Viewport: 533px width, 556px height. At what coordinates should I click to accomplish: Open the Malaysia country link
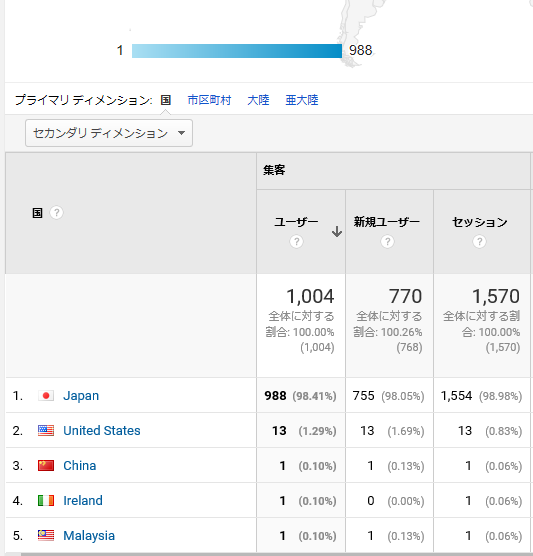pyautogui.click(x=89, y=536)
